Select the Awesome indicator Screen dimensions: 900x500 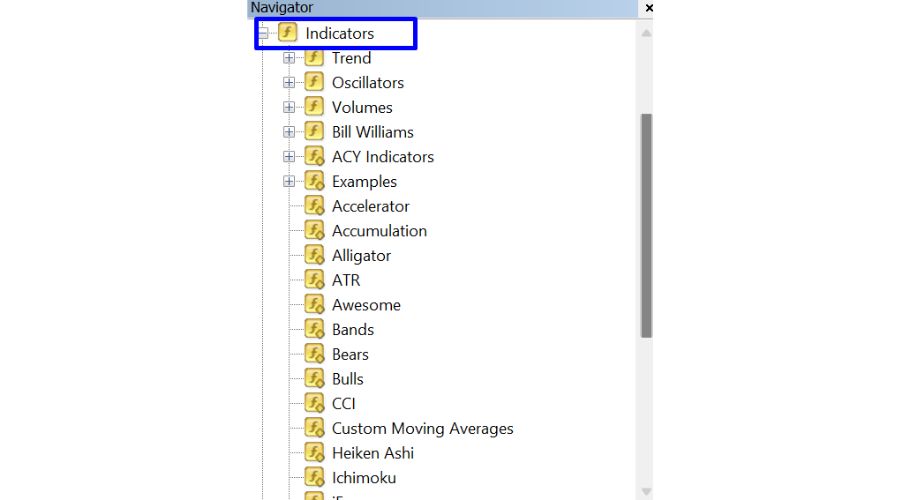(366, 305)
